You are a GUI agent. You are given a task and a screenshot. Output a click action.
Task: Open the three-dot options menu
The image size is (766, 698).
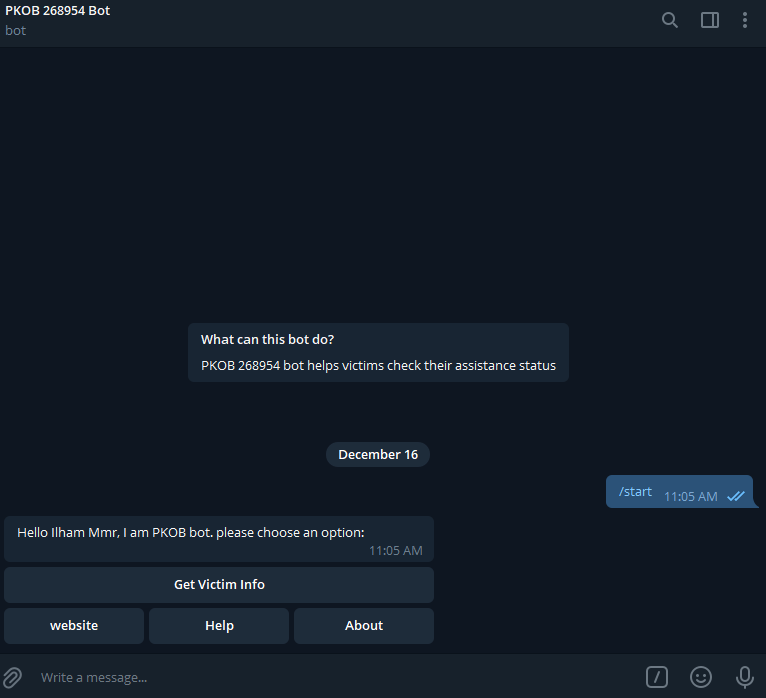[x=745, y=20]
